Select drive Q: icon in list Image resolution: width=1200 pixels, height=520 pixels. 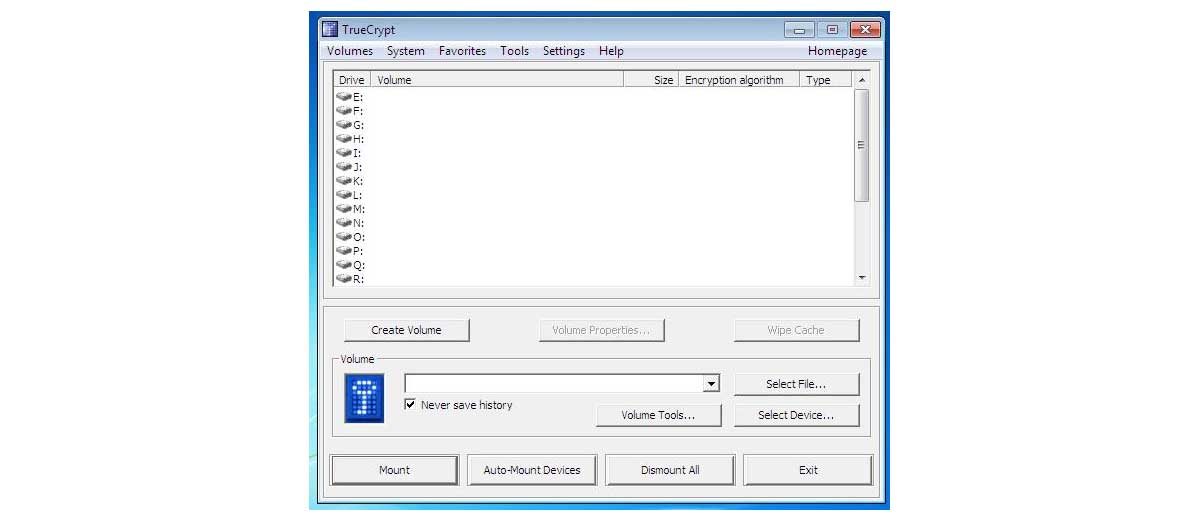[344, 265]
